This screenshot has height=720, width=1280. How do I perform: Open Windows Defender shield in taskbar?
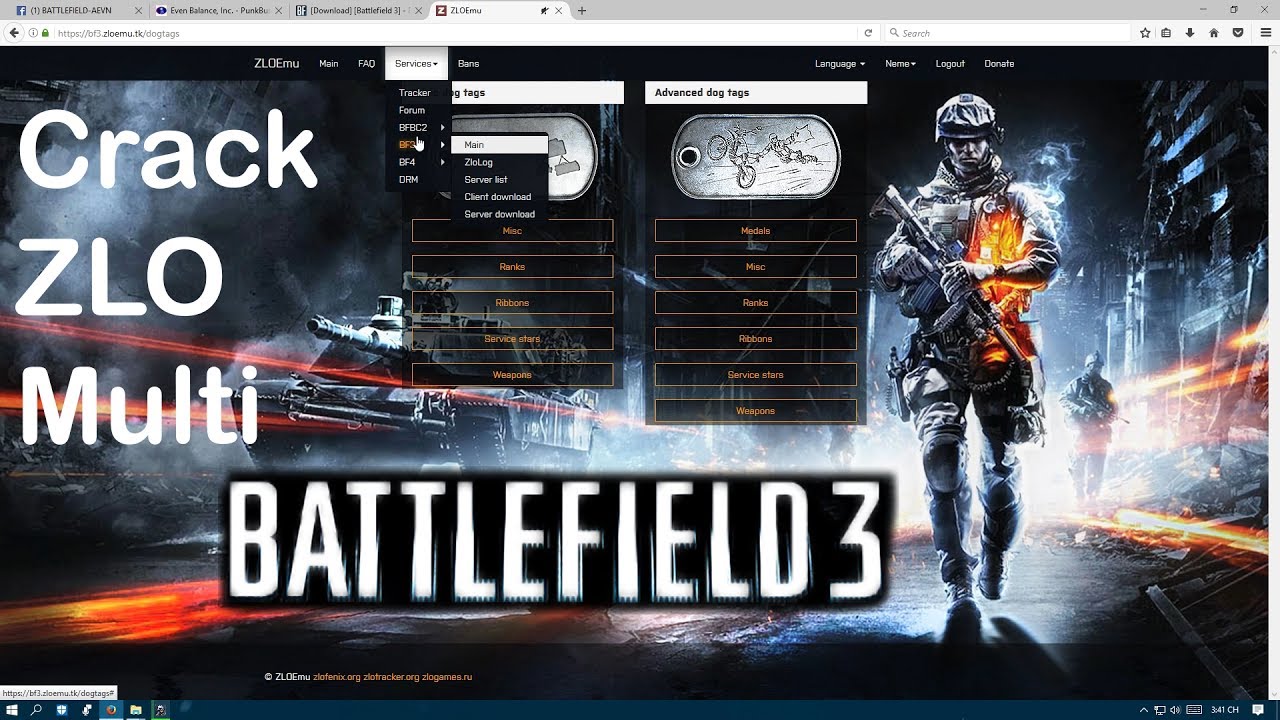tap(62, 710)
